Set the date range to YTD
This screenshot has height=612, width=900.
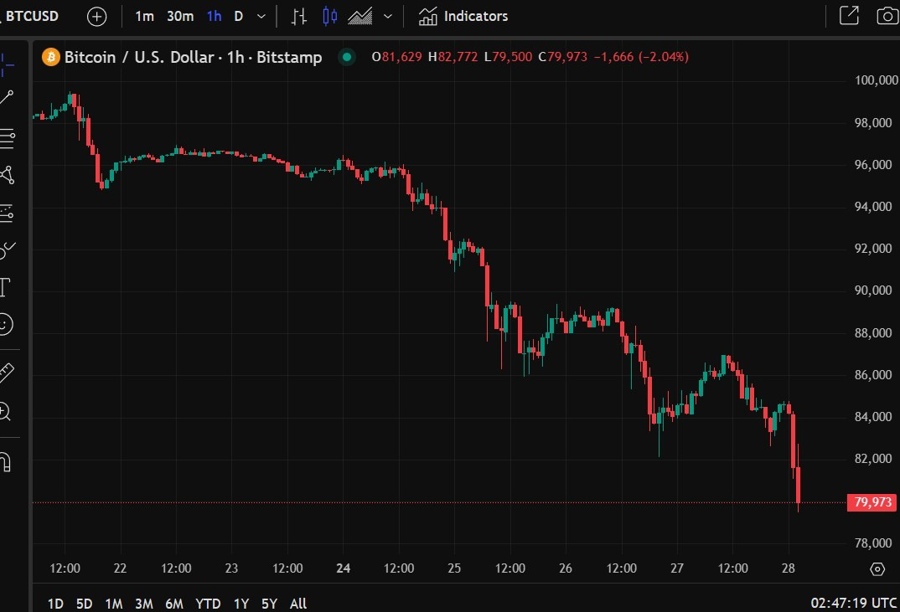(x=208, y=603)
